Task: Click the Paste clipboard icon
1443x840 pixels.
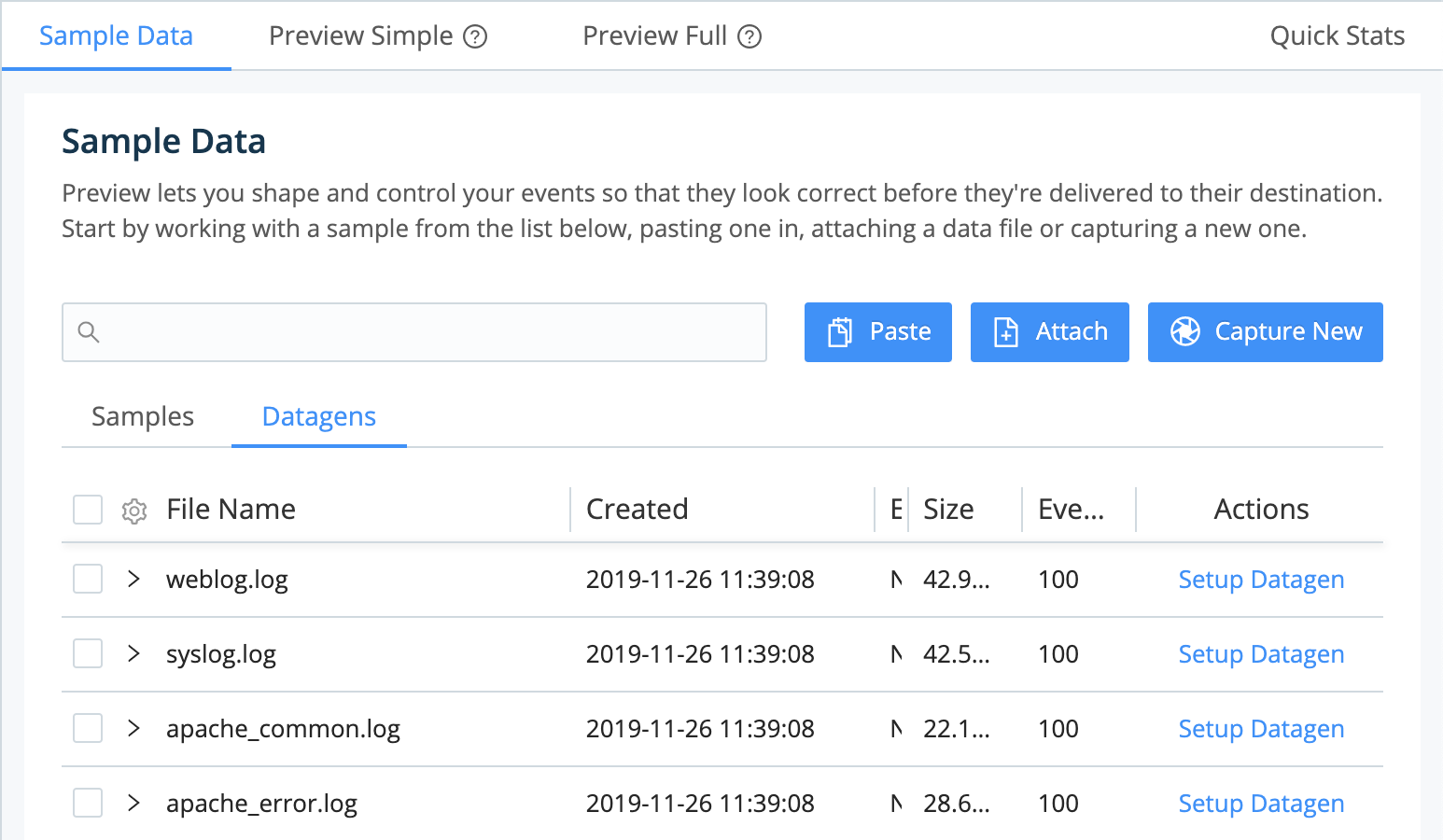Action: click(x=841, y=331)
